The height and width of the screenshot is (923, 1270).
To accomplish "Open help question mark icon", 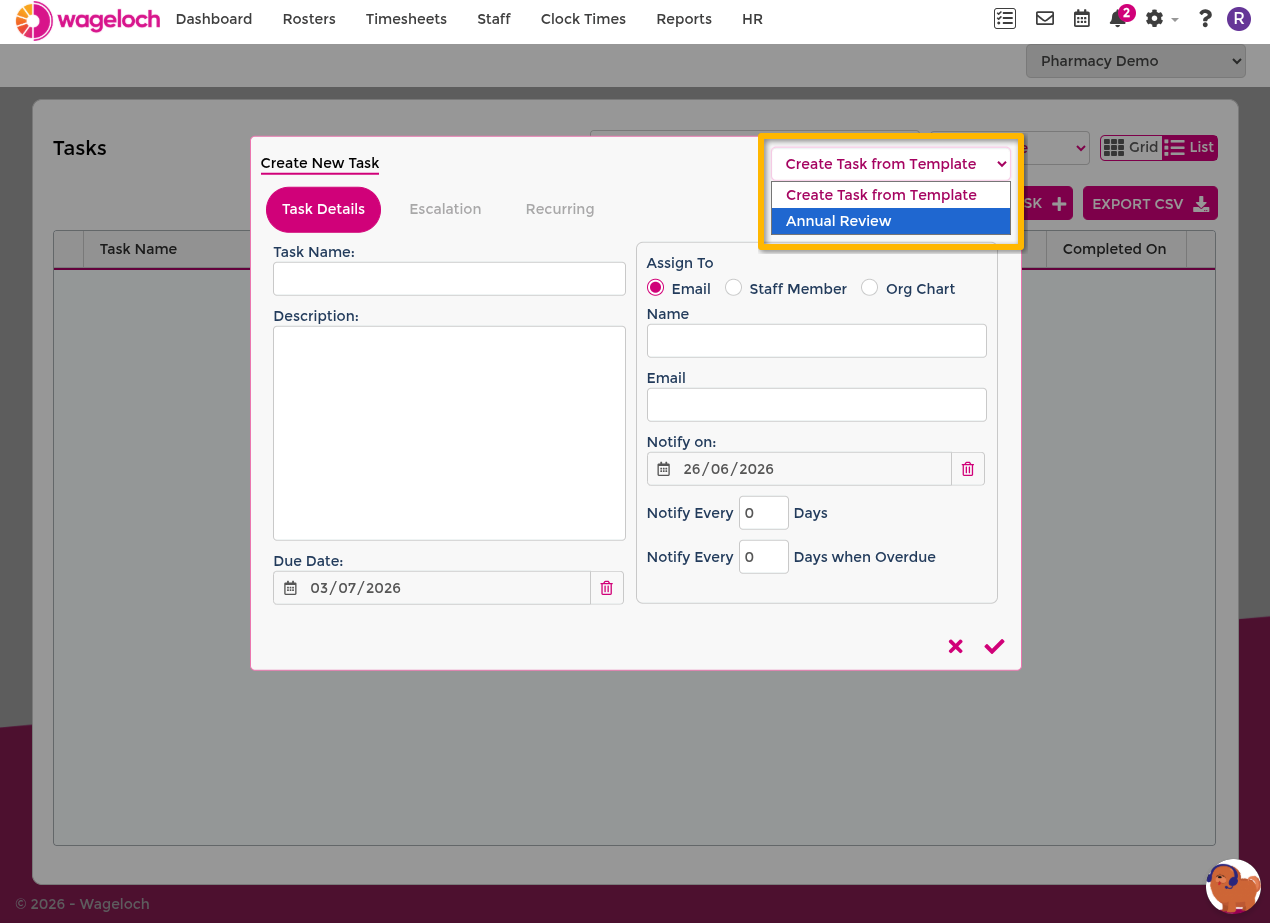I will tap(1205, 18).
